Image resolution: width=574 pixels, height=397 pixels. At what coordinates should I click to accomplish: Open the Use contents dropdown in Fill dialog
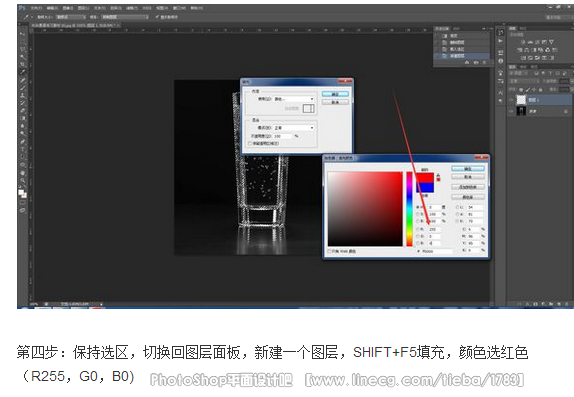click(294, 99)
